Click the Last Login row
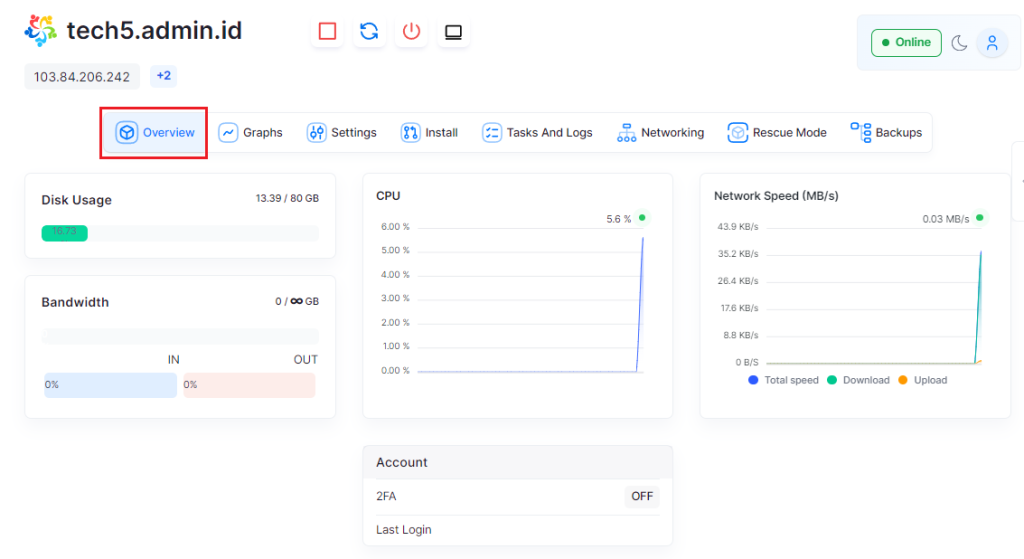The width and height of the screenshot is (1024, 559). 517,530
